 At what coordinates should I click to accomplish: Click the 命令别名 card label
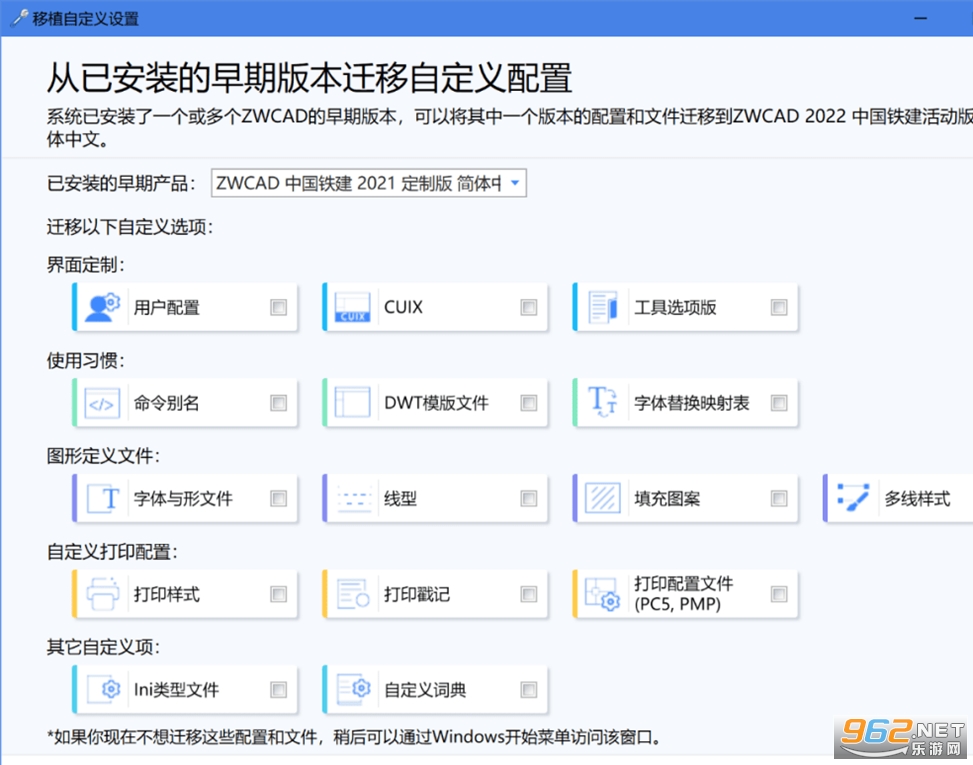tap(167, 403)
